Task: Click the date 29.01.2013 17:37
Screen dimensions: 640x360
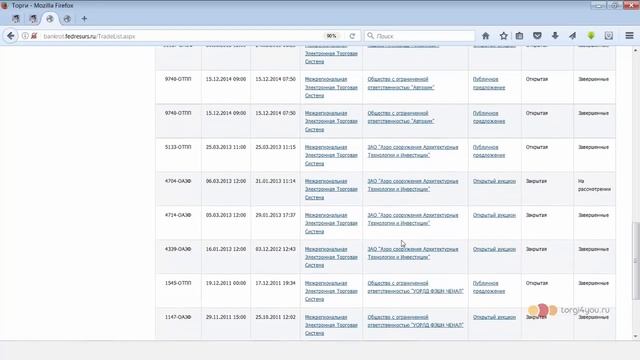Action: (x=276, y=215)
